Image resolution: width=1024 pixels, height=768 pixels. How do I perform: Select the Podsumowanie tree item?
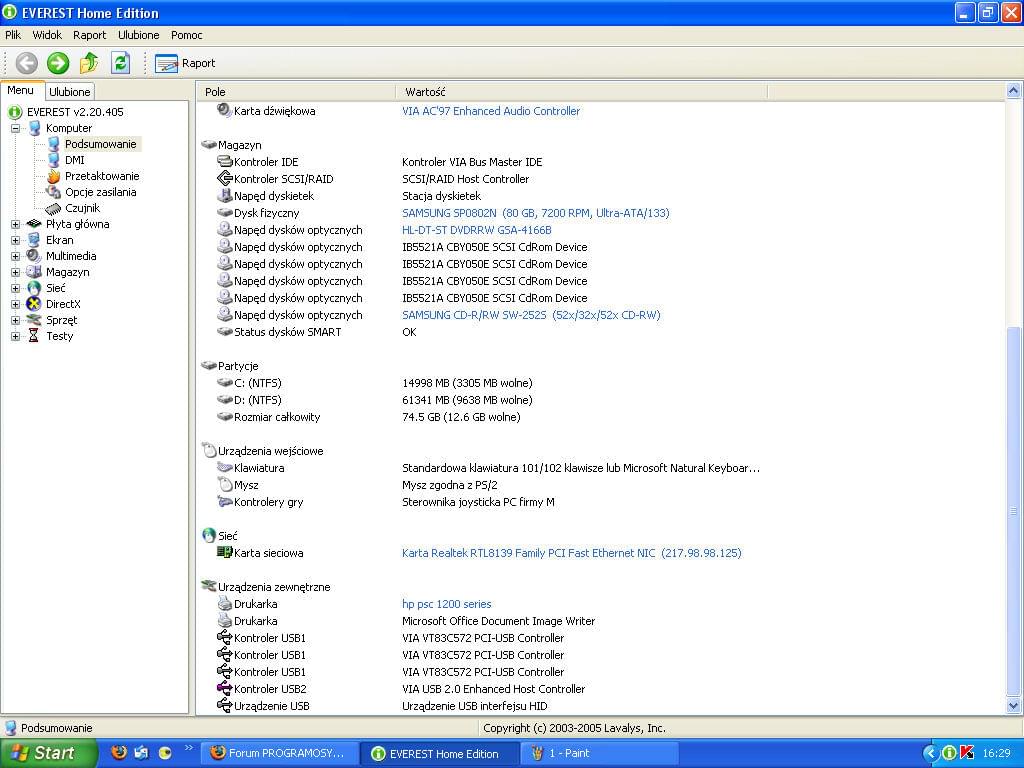point(101,144)
